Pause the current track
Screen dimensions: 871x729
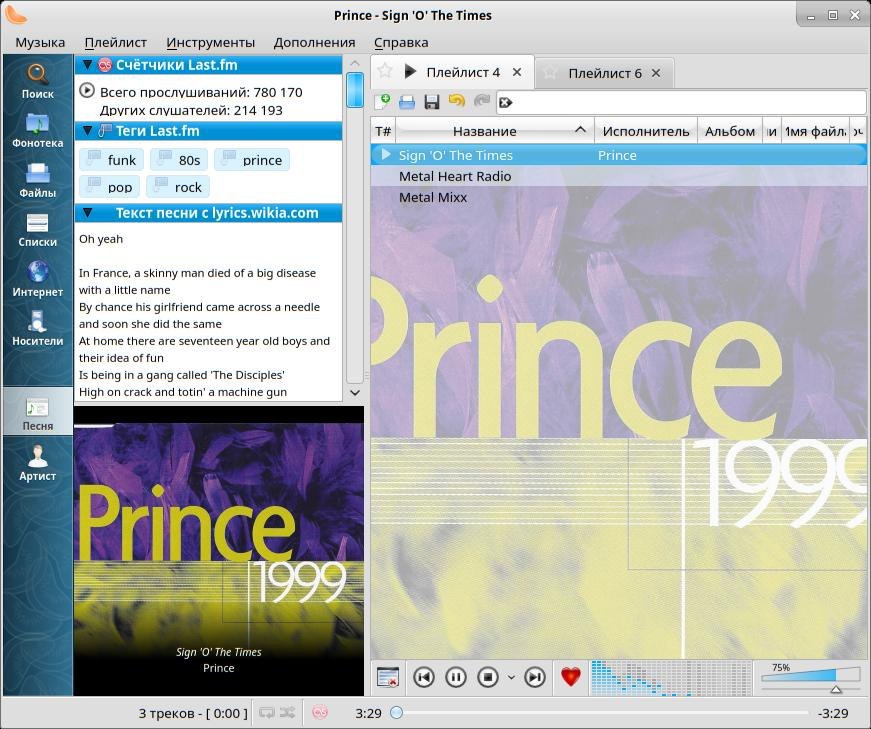(455, 677)
